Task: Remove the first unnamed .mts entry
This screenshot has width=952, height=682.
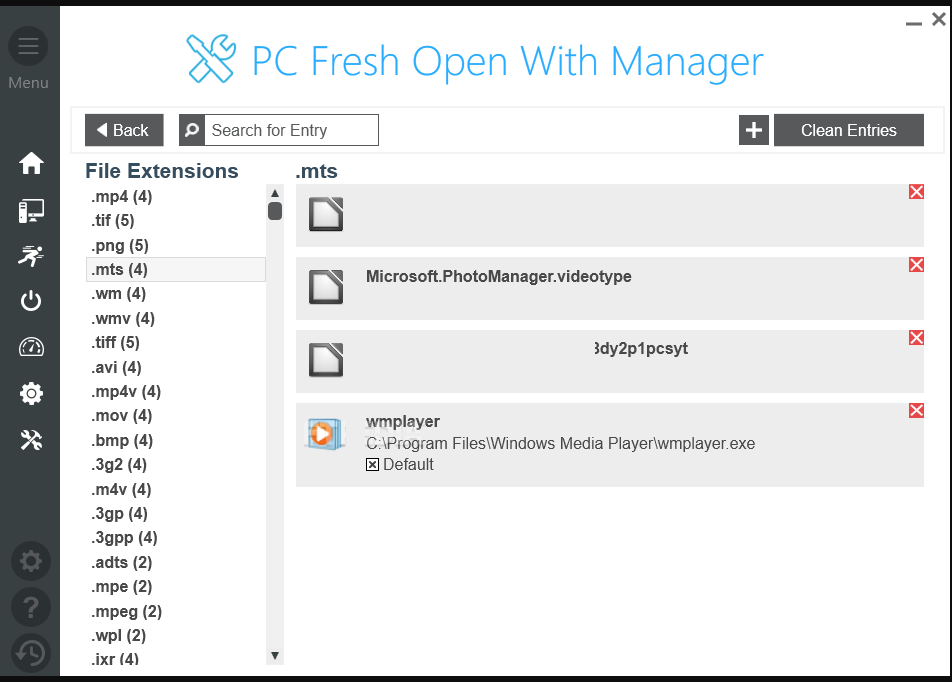Action: click(x=916, y=192)
